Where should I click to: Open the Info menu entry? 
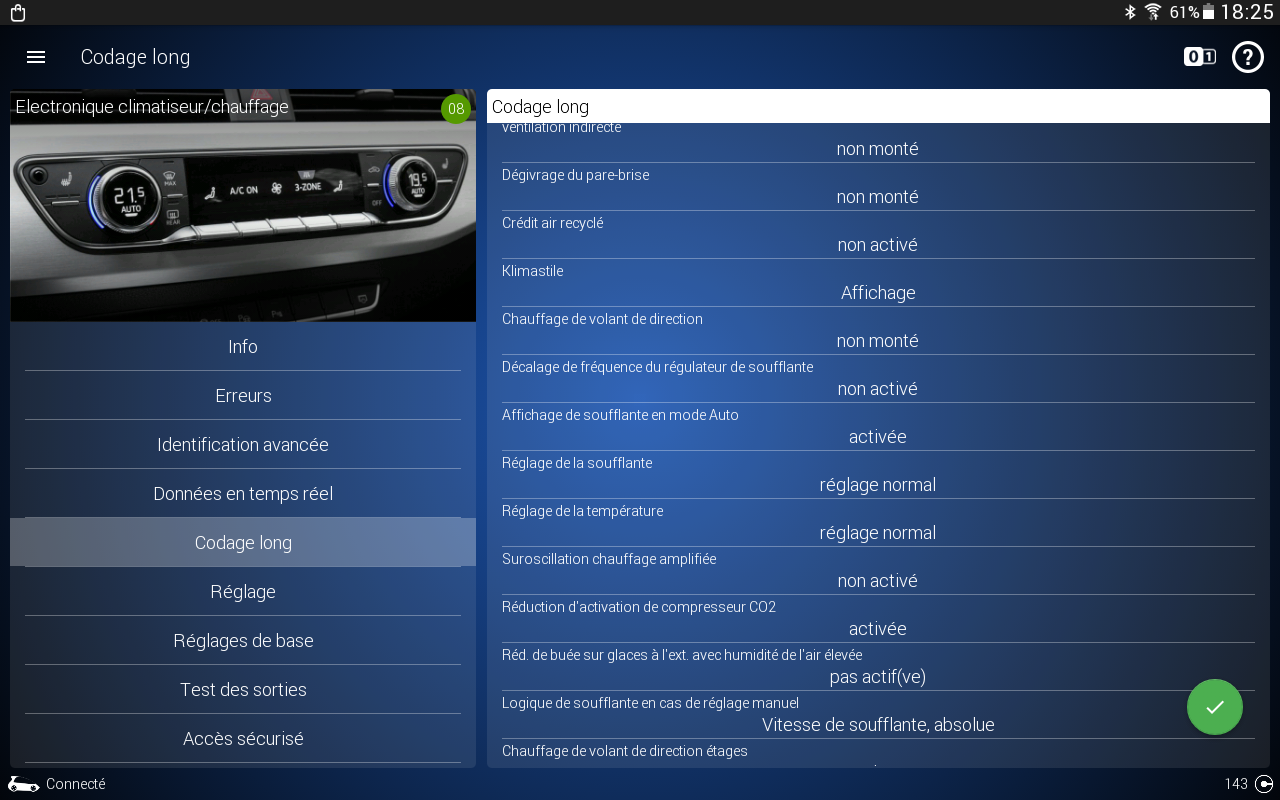(243, 347)
